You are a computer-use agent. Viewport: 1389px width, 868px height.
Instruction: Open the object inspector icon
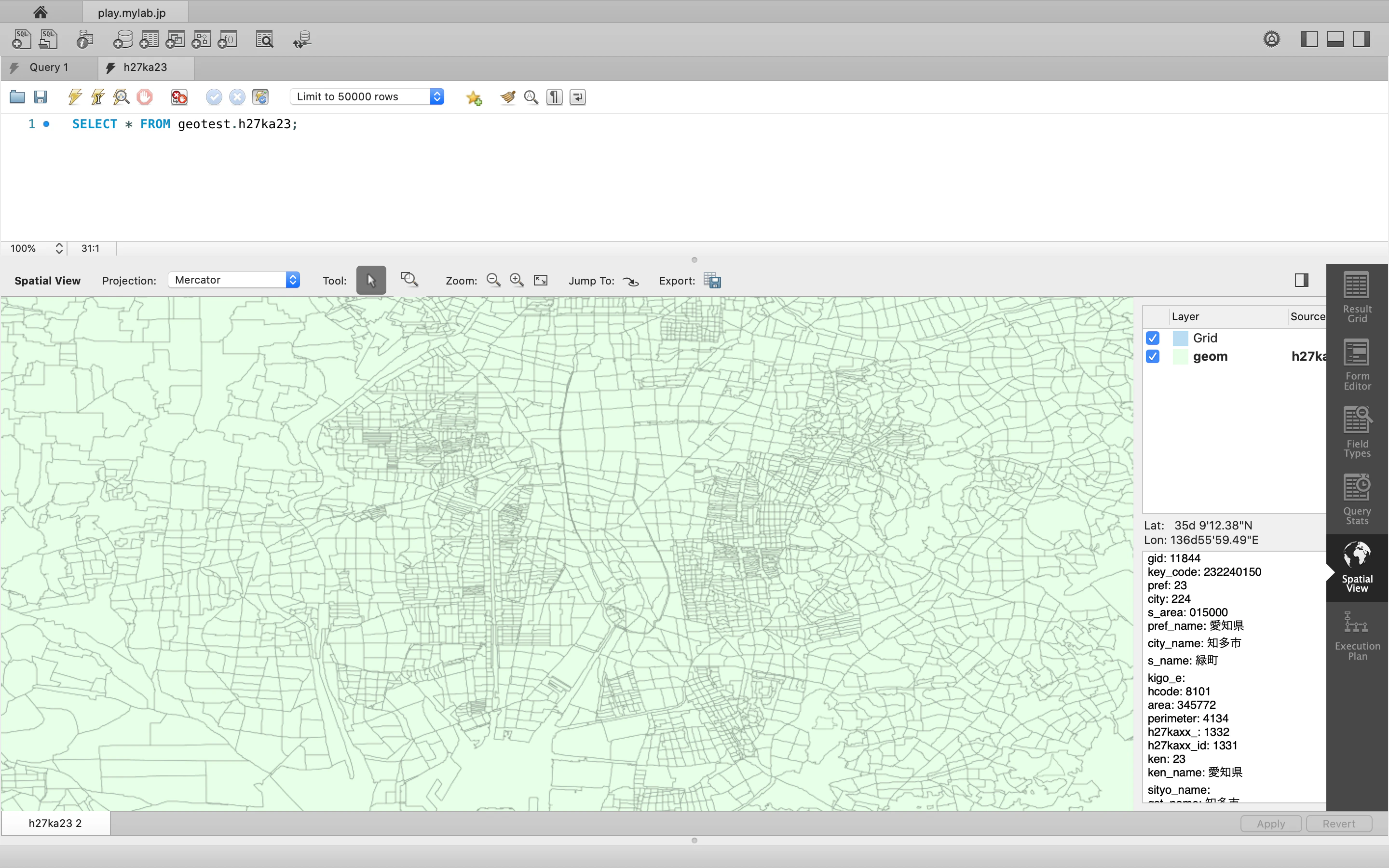(x=84, y=39)
